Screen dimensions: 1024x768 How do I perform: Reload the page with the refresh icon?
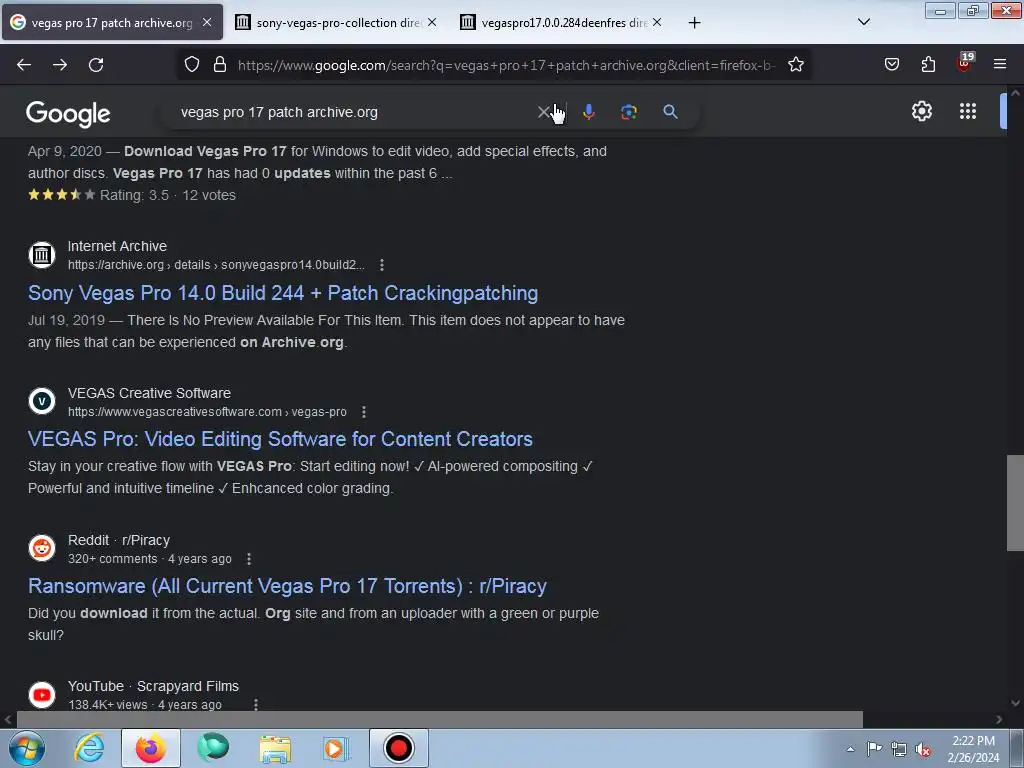[x=96, y=65]
